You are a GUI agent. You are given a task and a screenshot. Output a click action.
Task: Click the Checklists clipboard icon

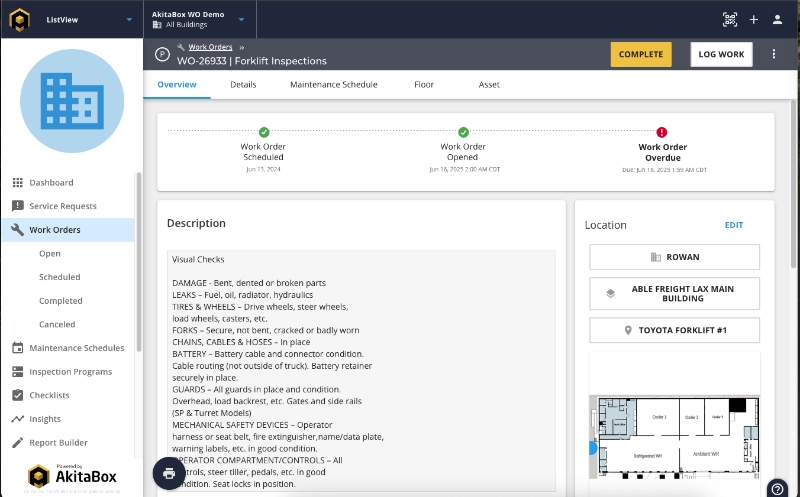18,395
